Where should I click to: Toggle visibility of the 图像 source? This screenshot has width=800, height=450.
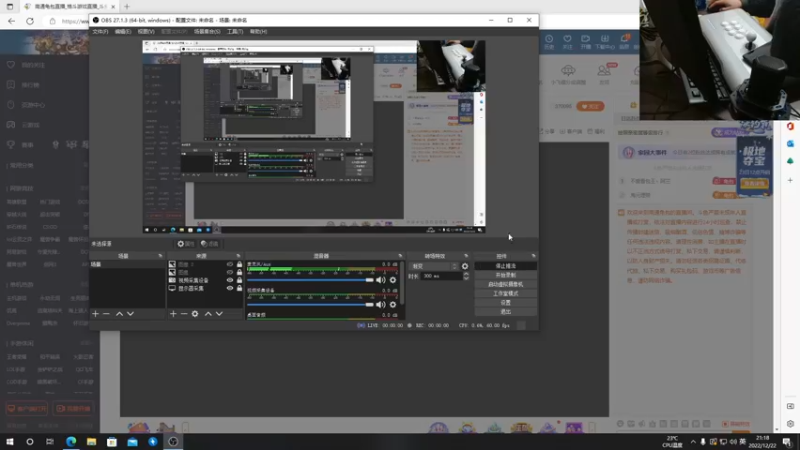tap(230, 272)
